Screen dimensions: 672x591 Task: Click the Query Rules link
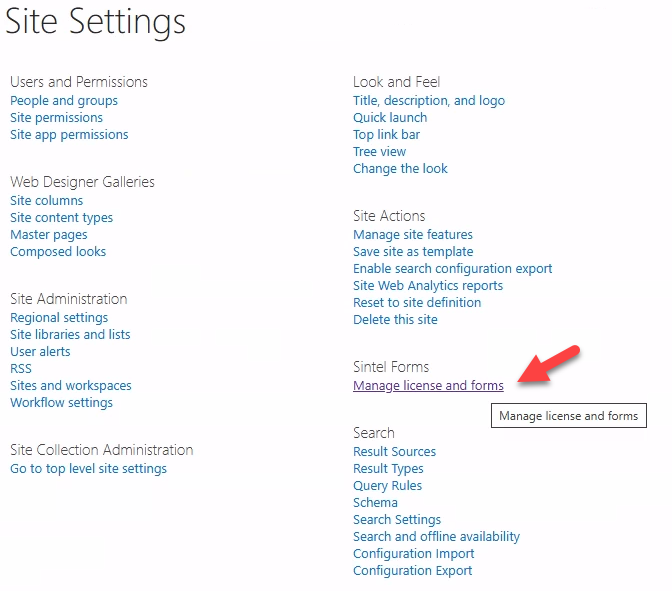tap(387, 485)
